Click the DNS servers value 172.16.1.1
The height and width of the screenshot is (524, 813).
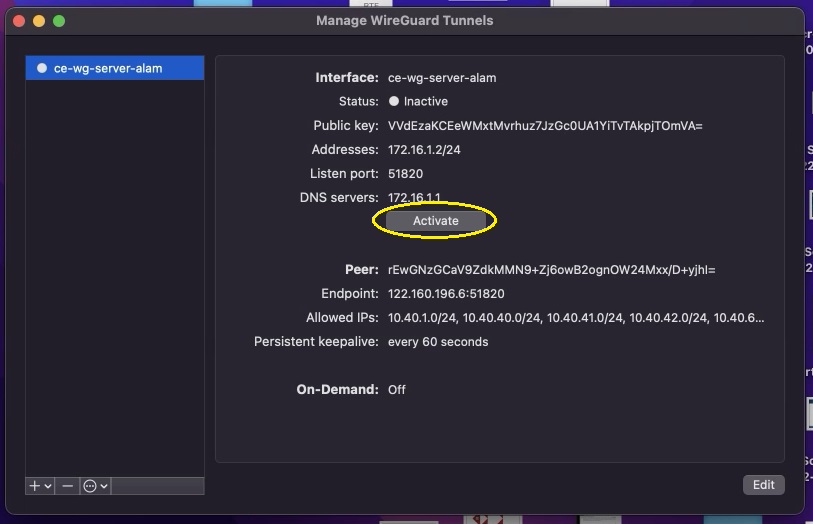click(414, 197)
